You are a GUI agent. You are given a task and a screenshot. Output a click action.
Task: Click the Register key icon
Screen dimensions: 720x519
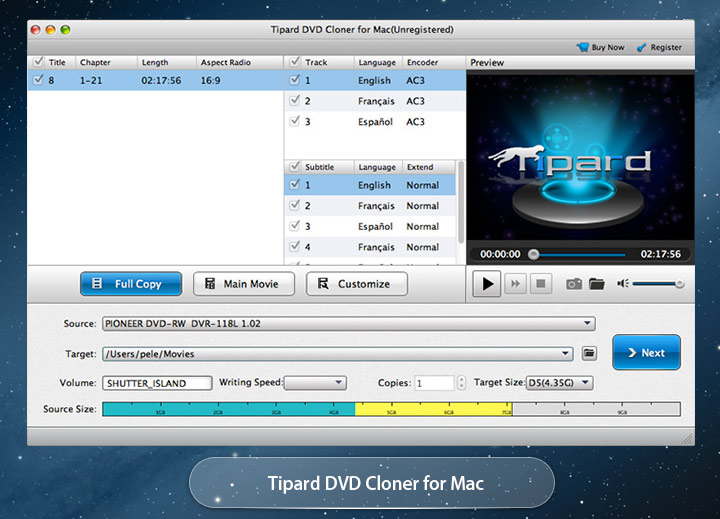pos(641,47)
